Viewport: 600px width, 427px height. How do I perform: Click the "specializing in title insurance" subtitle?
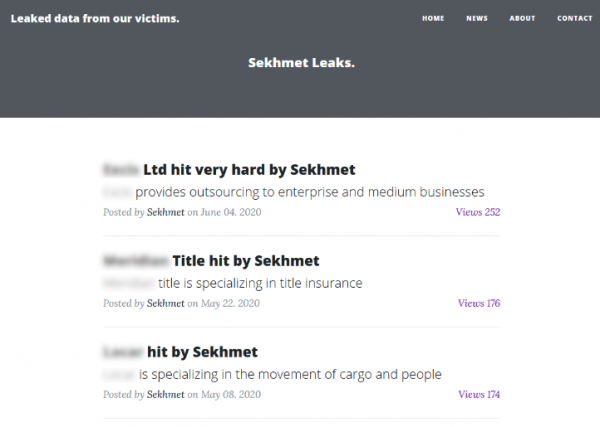(x=260, y=283)
